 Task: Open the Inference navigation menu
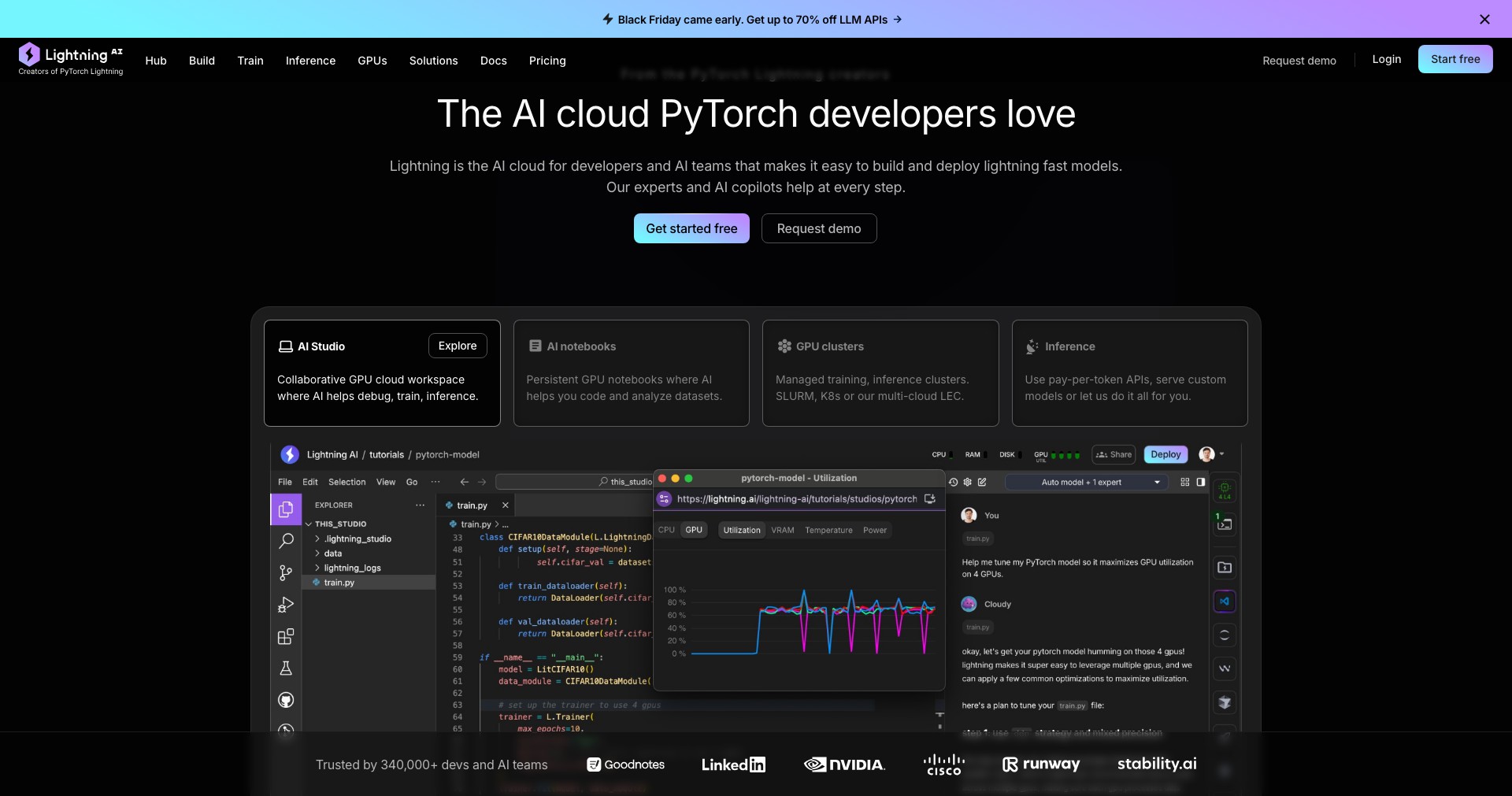pyautogui.click(x=310, y=61)
